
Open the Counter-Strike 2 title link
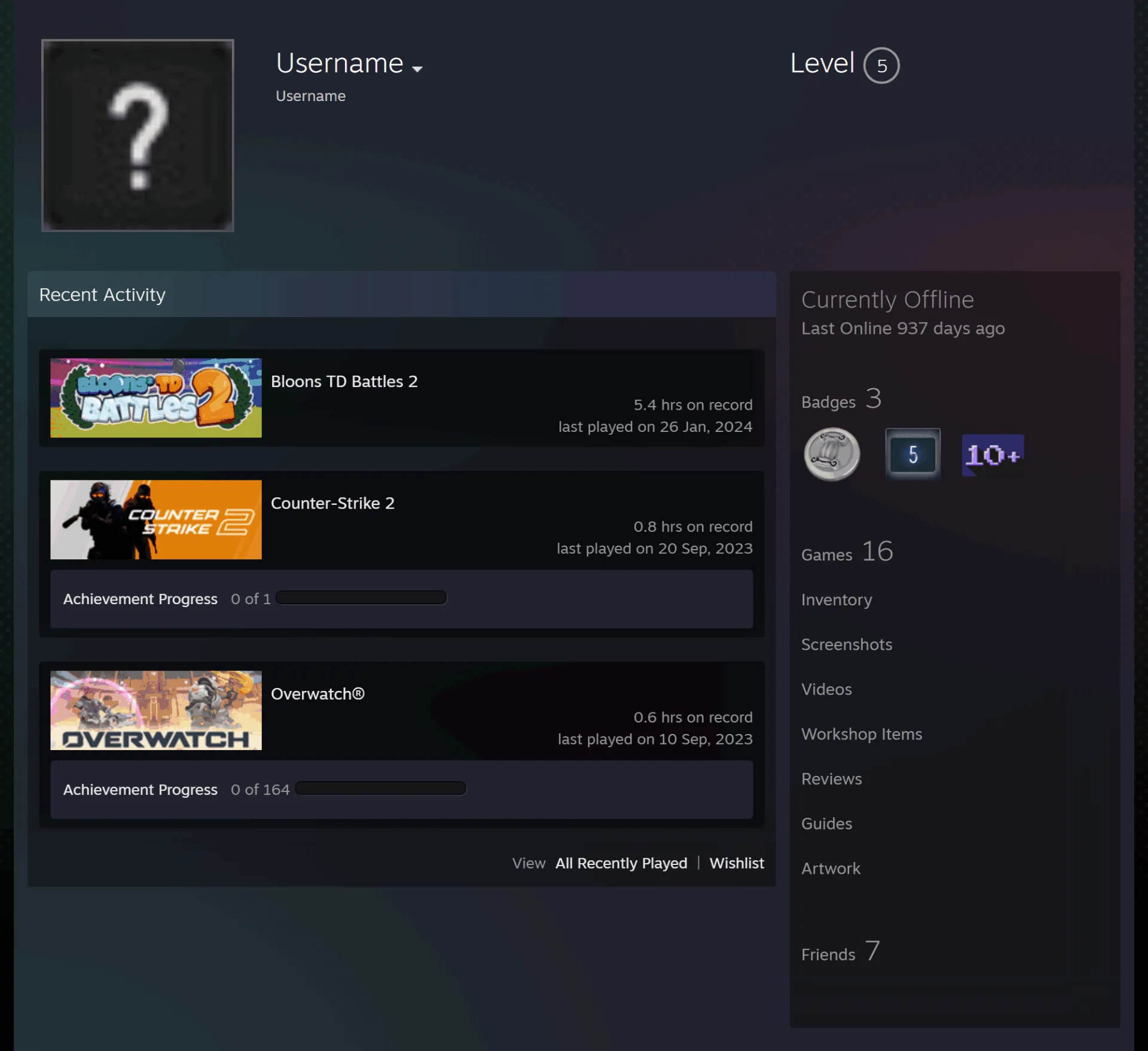(333, 503)
